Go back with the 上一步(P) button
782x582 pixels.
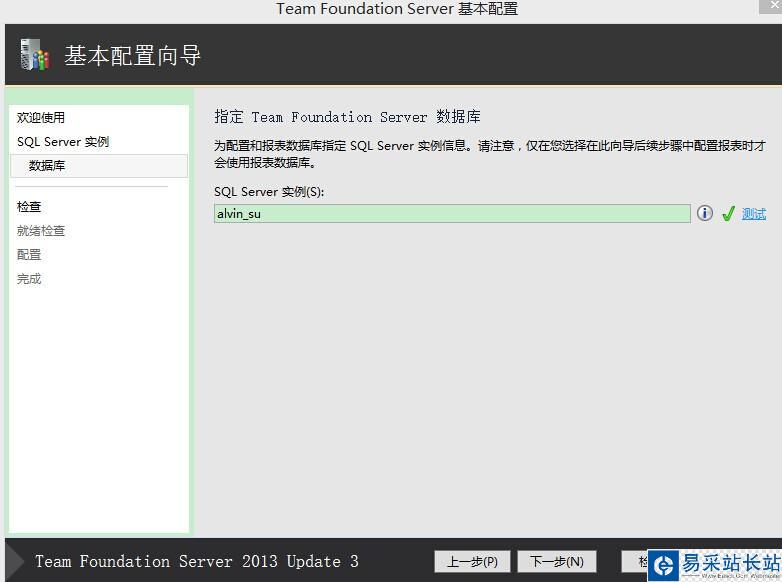472,562
